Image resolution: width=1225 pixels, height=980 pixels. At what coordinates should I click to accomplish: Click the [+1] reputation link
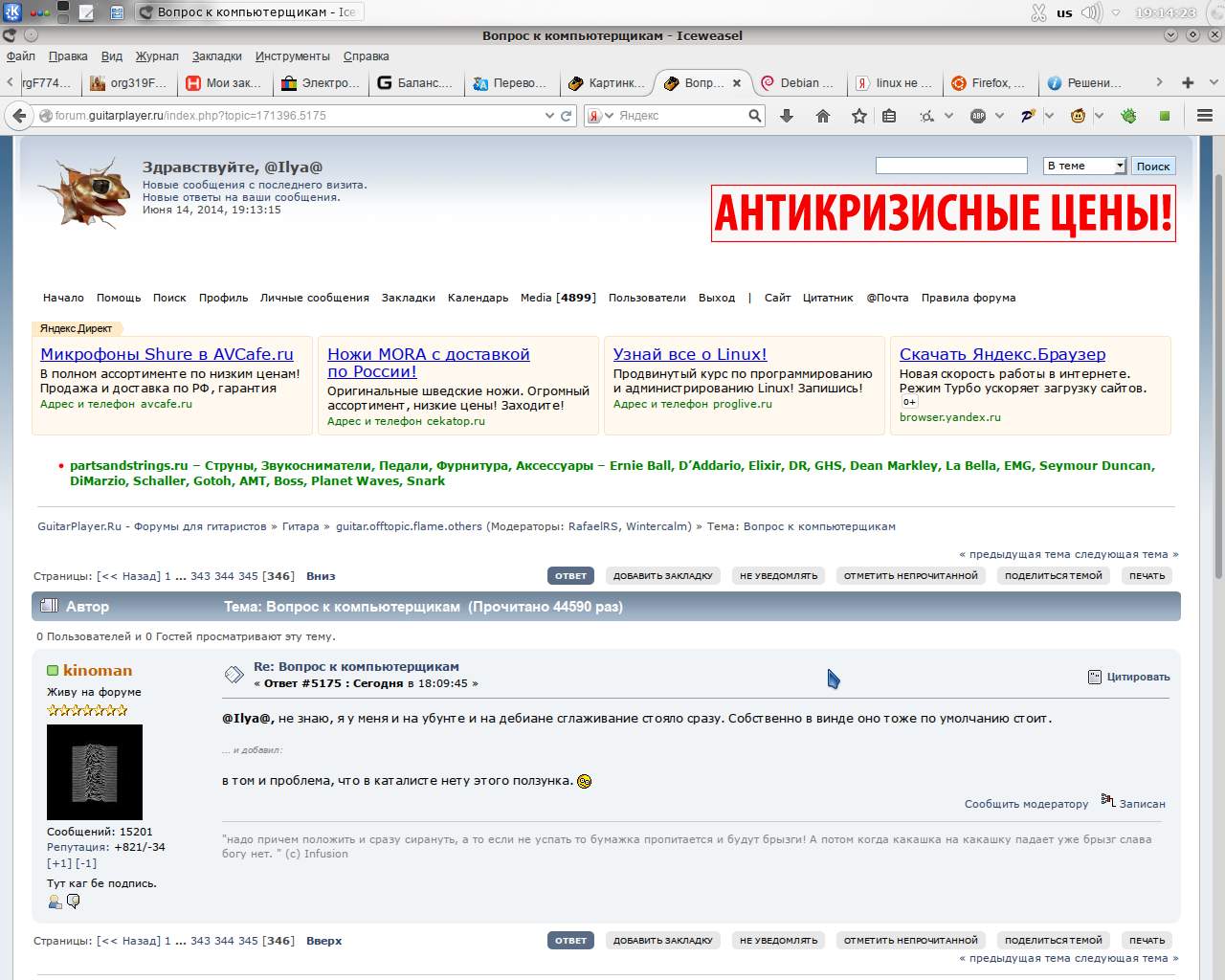(x=59, y=863)
